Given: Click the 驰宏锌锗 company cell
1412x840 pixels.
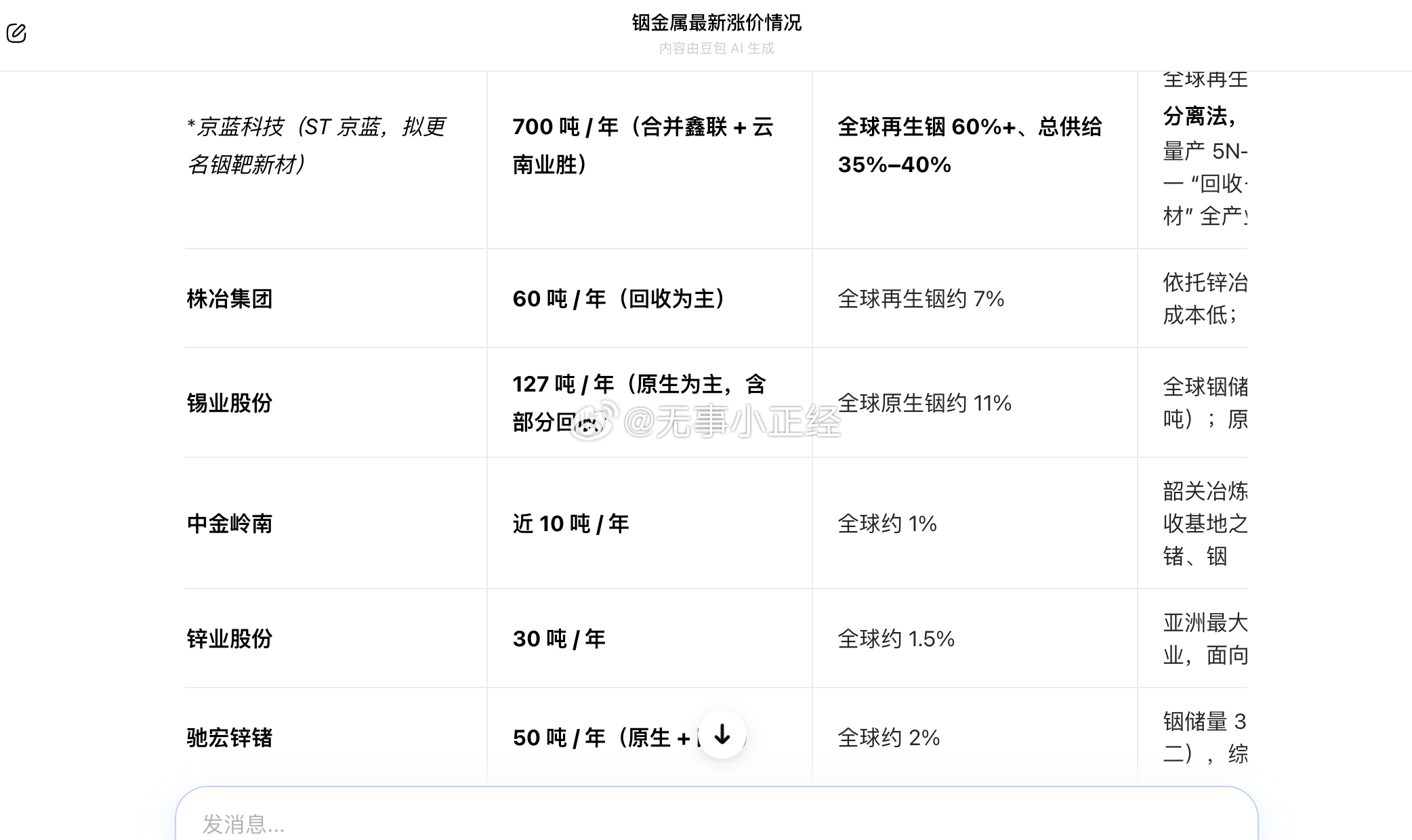Looking at the screenshot, I should [x=229, y=738].
